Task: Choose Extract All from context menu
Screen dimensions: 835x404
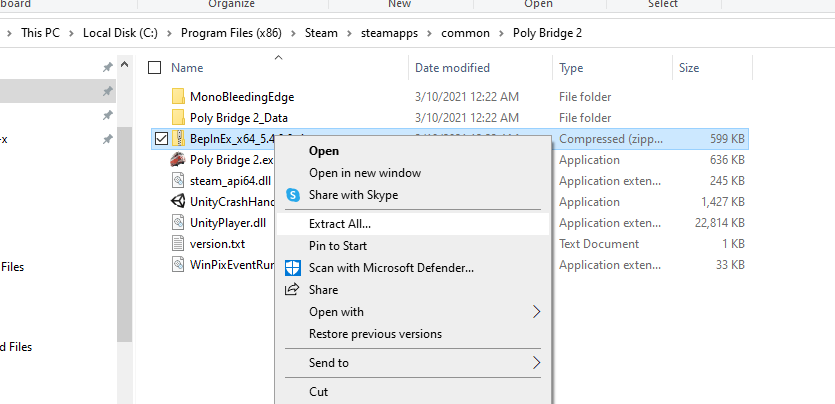Action: click(x=340, y=224)
